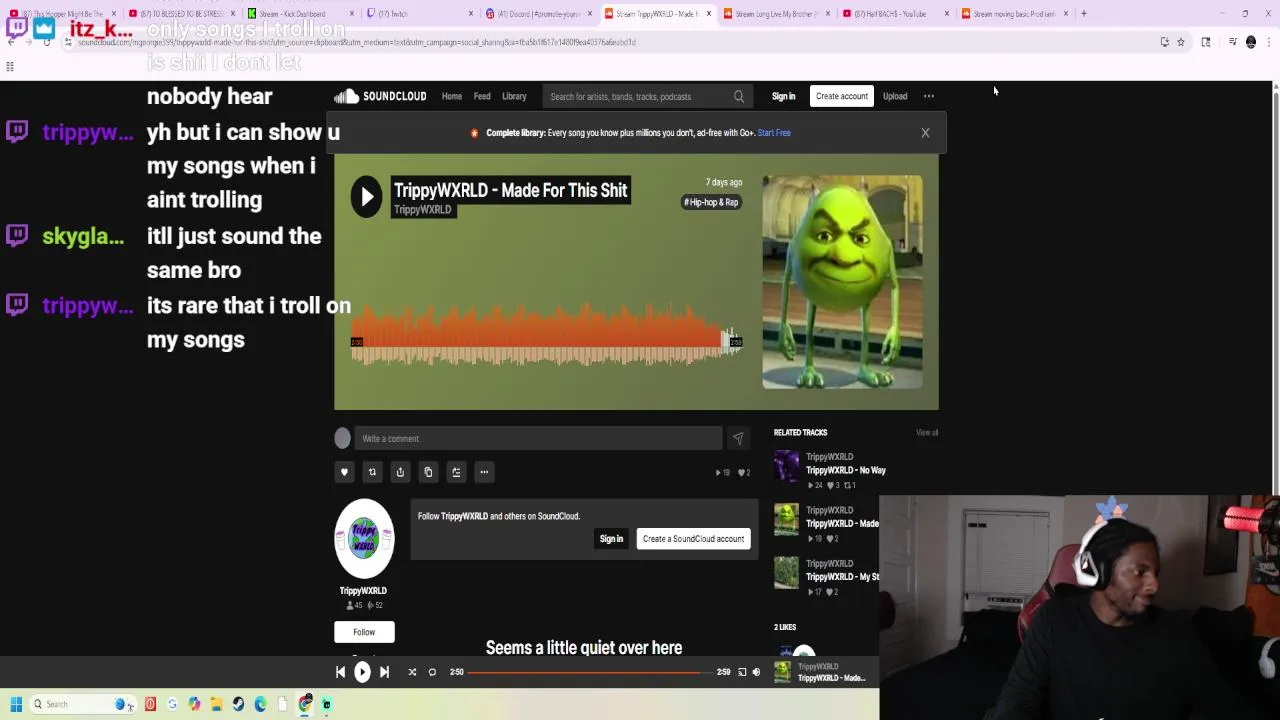This screenshot has width=1280, height=720.
Task: Bookmark the page with the star icon
Action: [x=1181, y=42]
